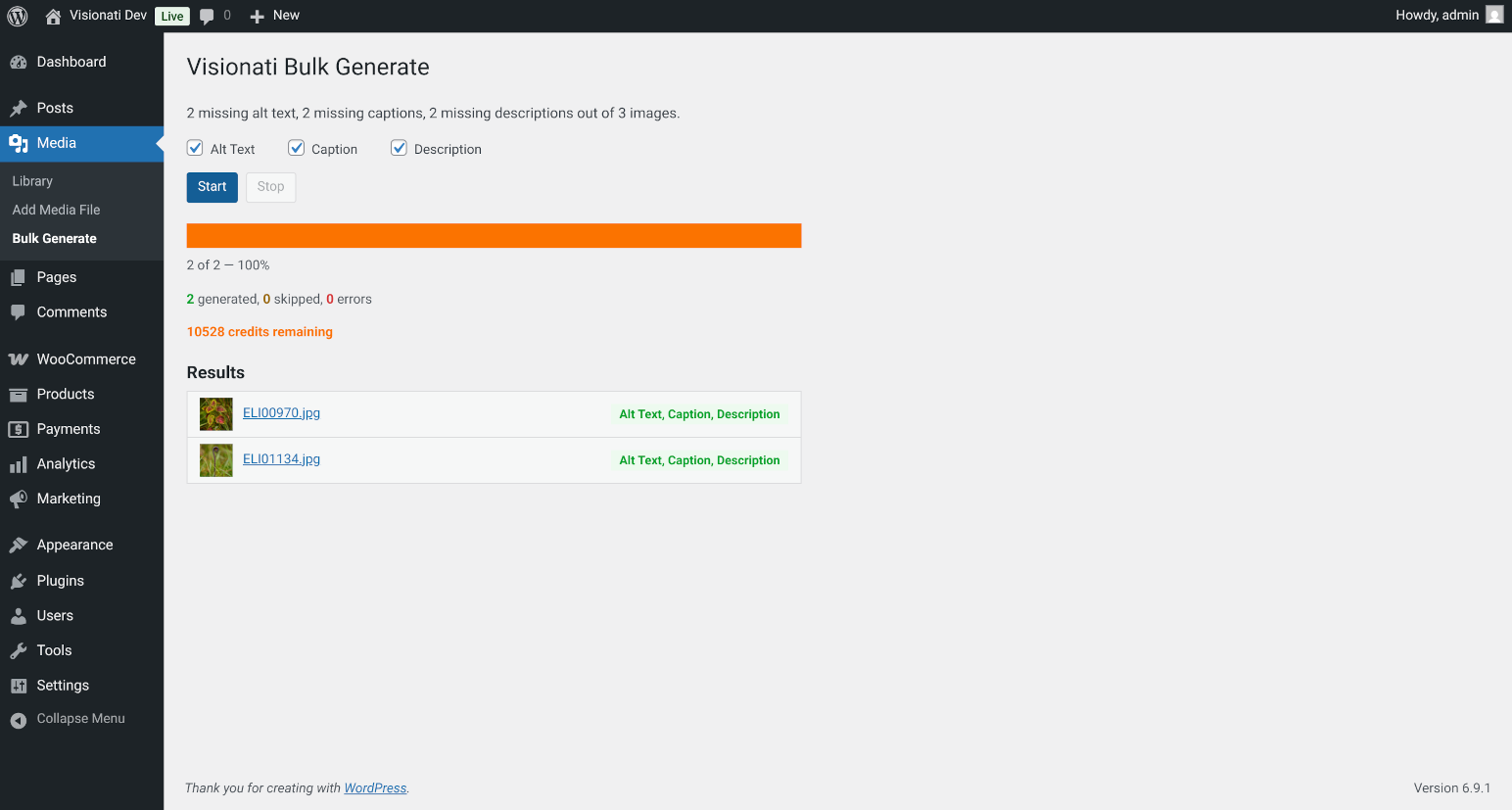Image resolution: width=1512 pixels, height=810 pixels.
Task: Toggle the Description checkbox off
Action: pyautogui.click(x=399, y=147)
